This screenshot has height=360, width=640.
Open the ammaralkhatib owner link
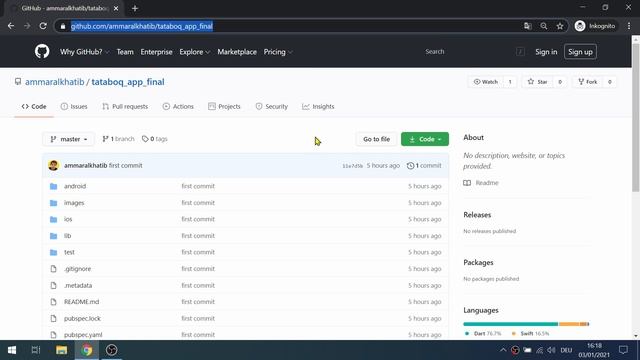[x=54, y=82]
